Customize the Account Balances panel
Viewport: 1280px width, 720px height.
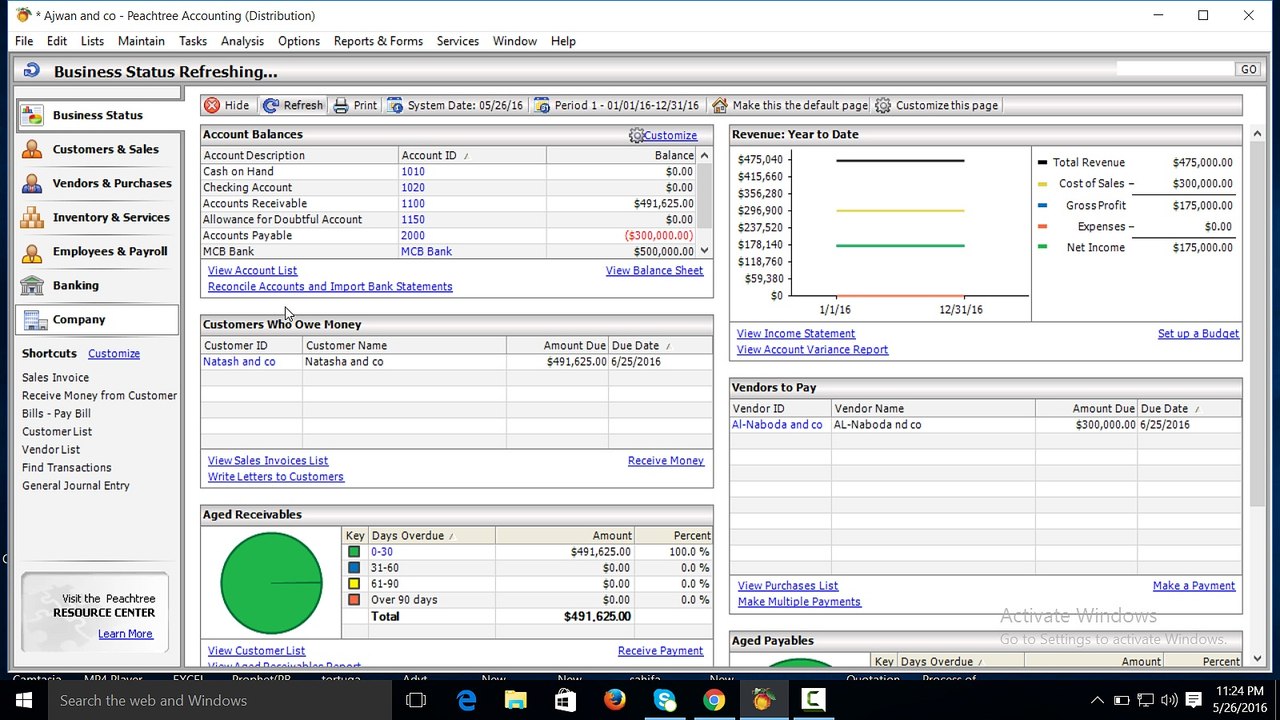pyautogui.click(x=663, y=135)
